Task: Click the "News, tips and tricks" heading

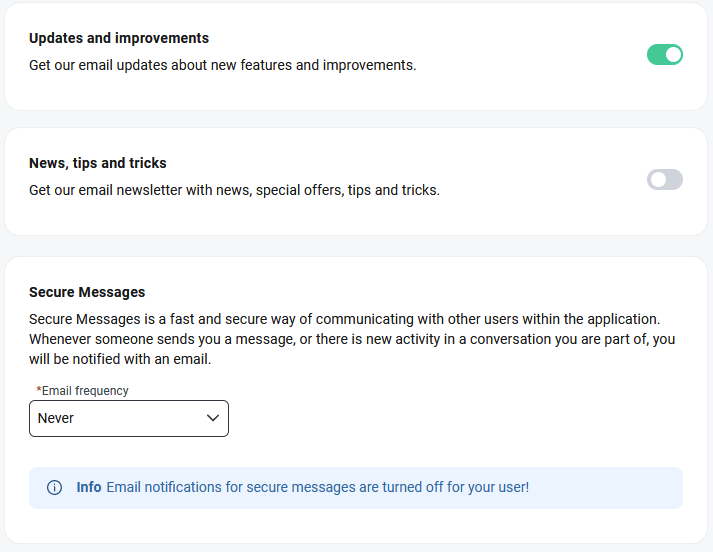Action: click(x=98, y=163)
